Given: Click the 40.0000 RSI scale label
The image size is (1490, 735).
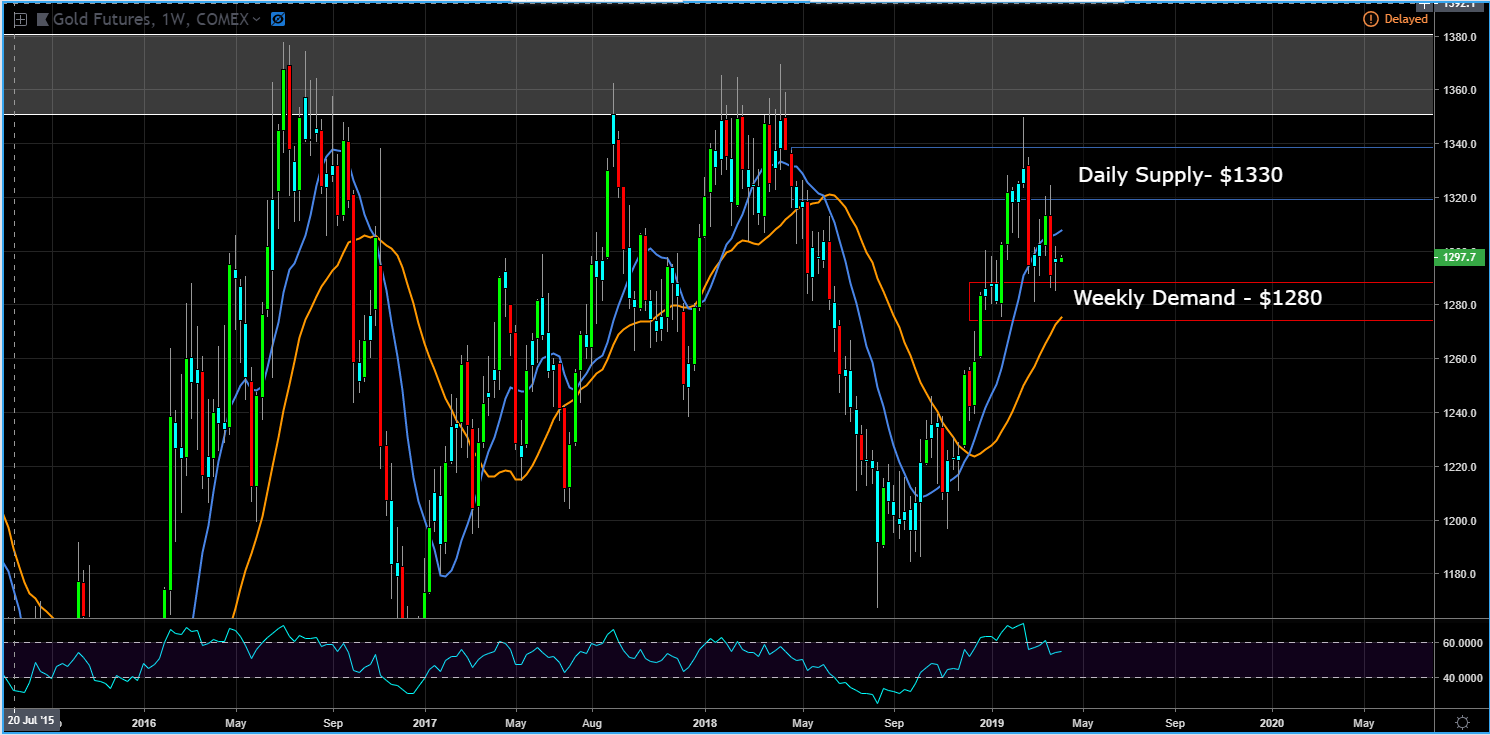Looking at the screenshot, I should (1461, 678).
